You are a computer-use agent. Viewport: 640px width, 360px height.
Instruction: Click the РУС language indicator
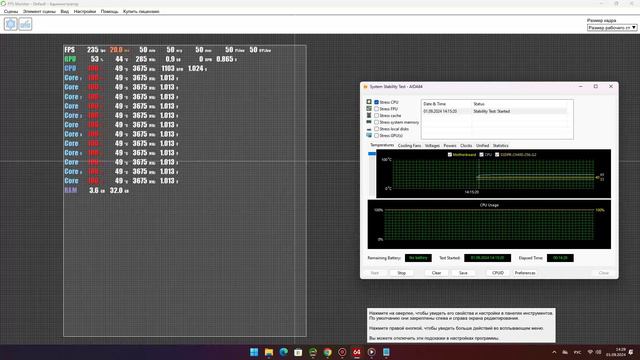tap(578, 352)
